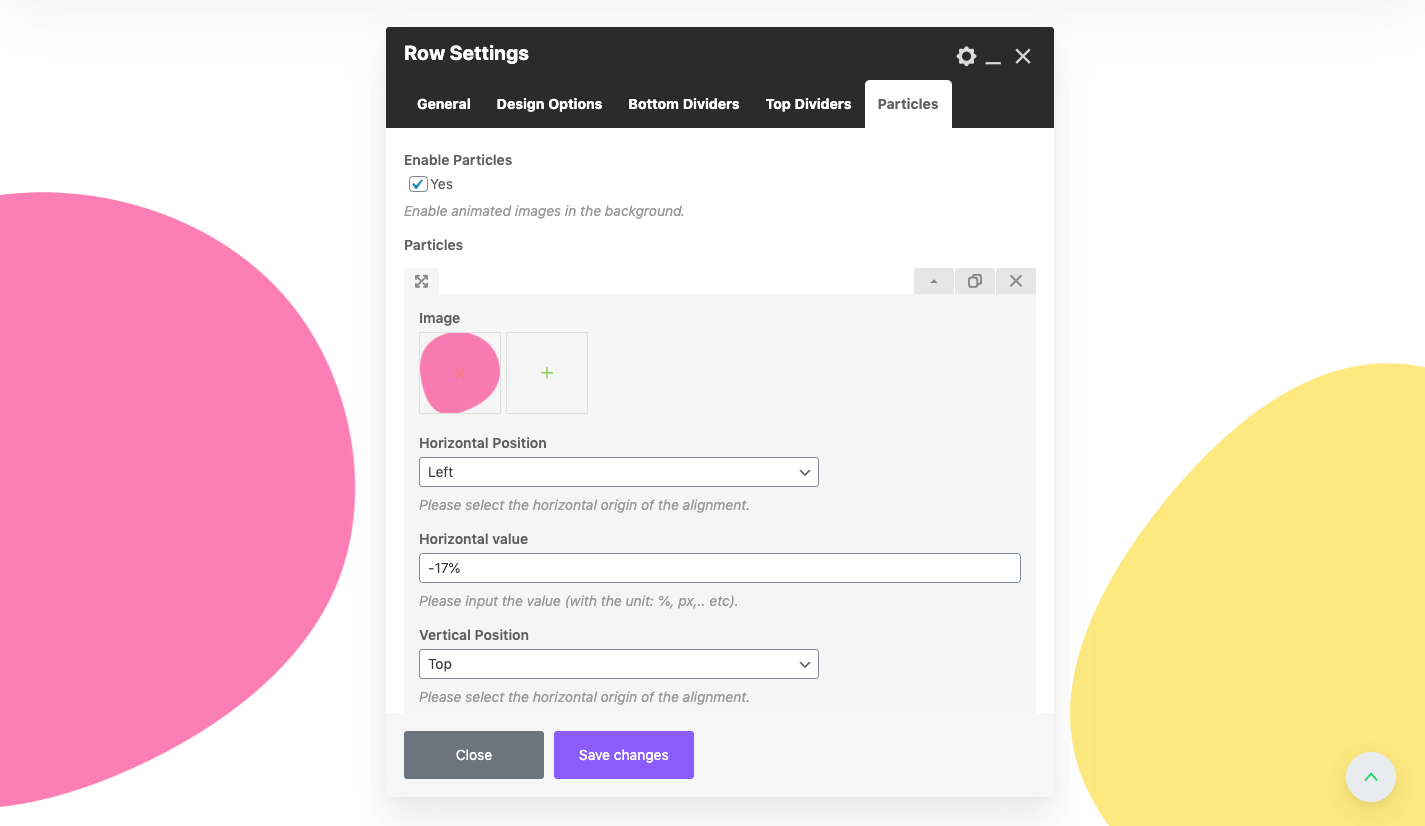The height and width of the screenshot is (826, 1425).
Task: Minimize the Row Settings panel
Action: [993, 57]
